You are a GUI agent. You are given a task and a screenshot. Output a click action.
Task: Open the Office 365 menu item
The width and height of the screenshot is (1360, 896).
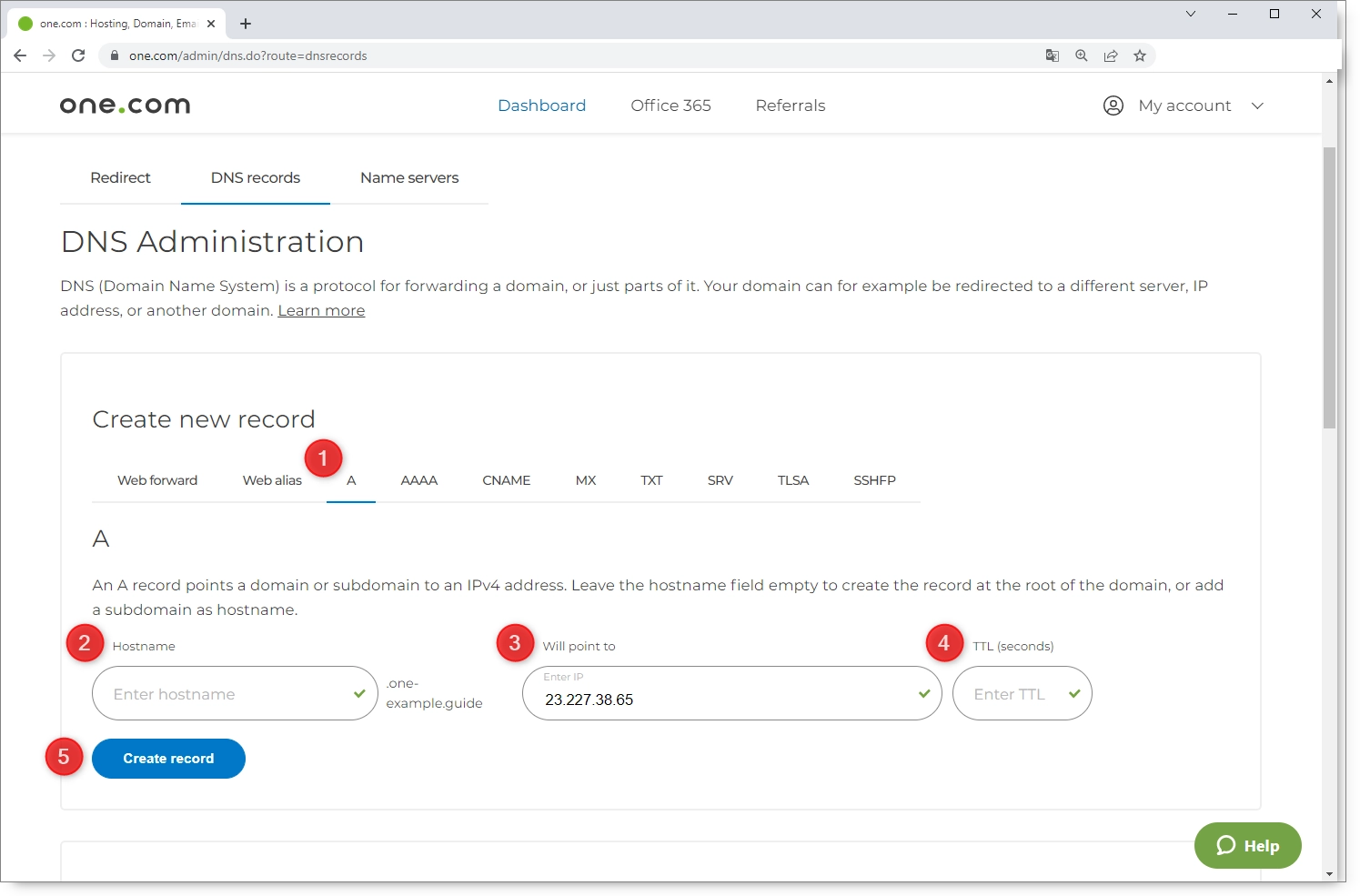pos(670,106)
